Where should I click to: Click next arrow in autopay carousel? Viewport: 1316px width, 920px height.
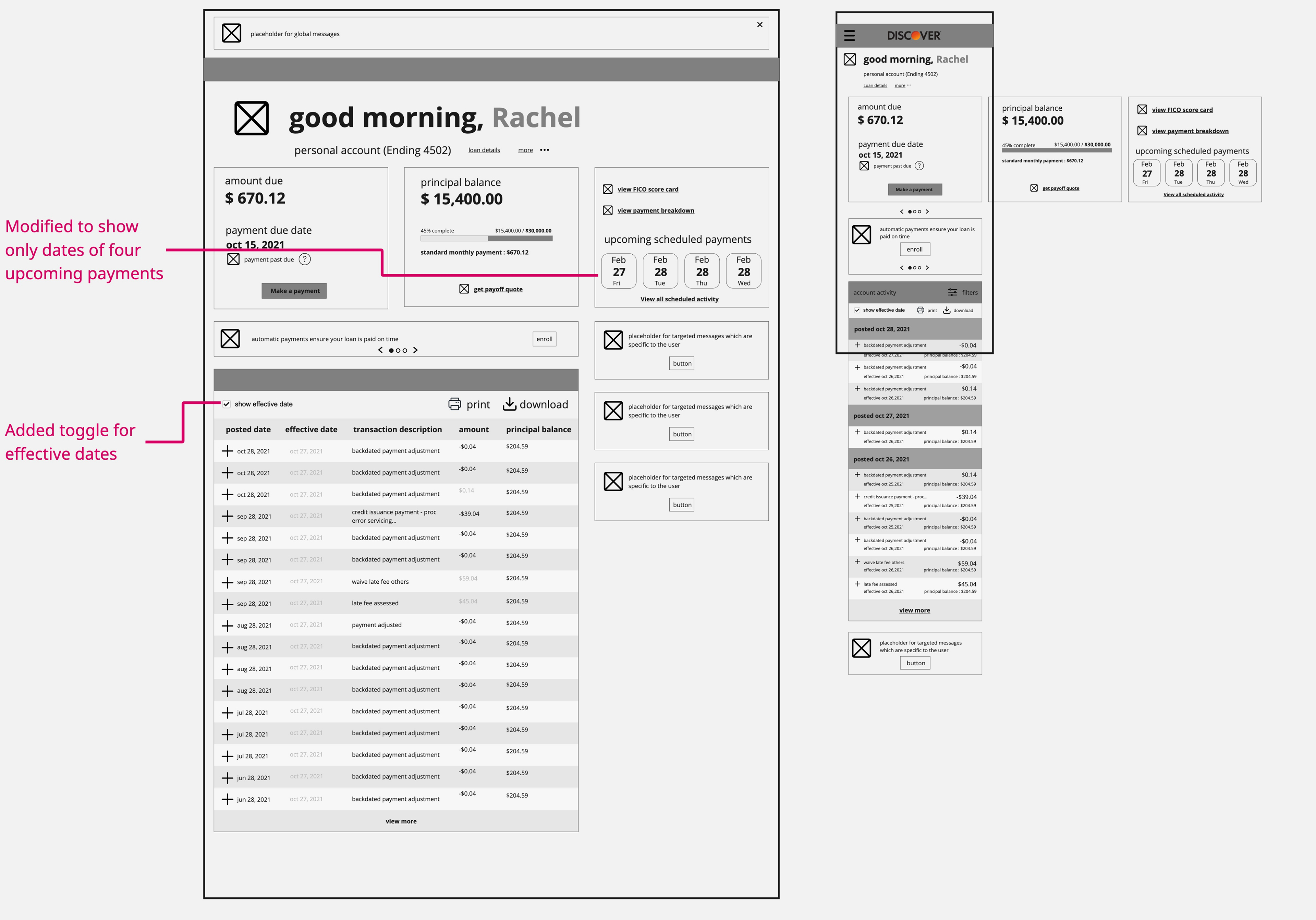pyautogui.click(x=416, y=350)
